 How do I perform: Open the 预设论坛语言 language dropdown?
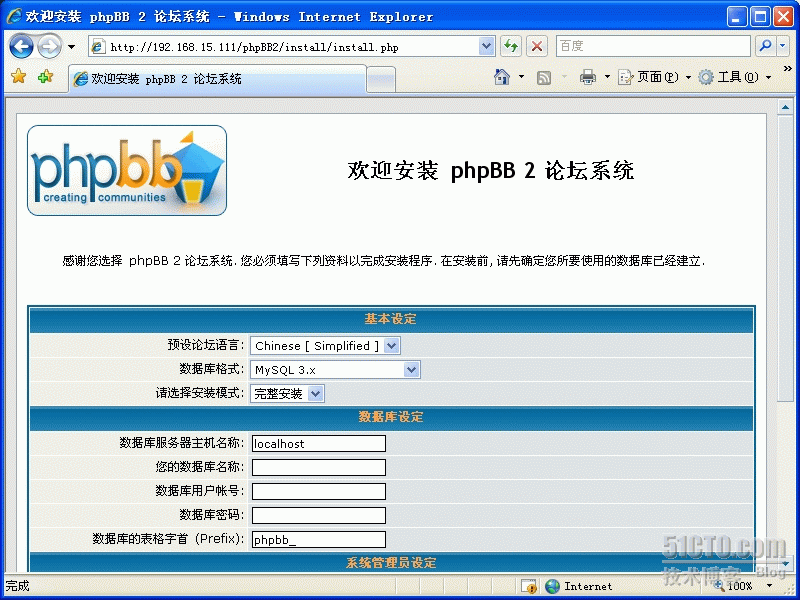click(326, 346)
